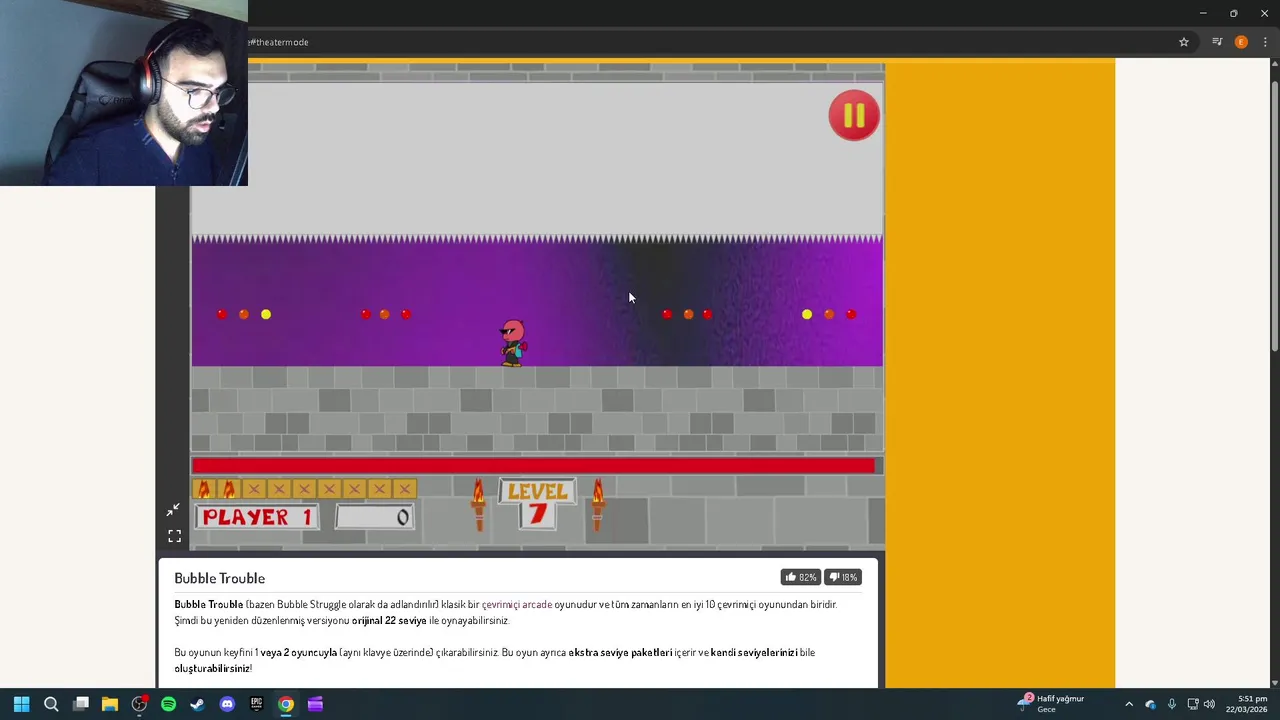Click the exit theater mode arrows icon

pyautogui.click(x=174, y=510)
